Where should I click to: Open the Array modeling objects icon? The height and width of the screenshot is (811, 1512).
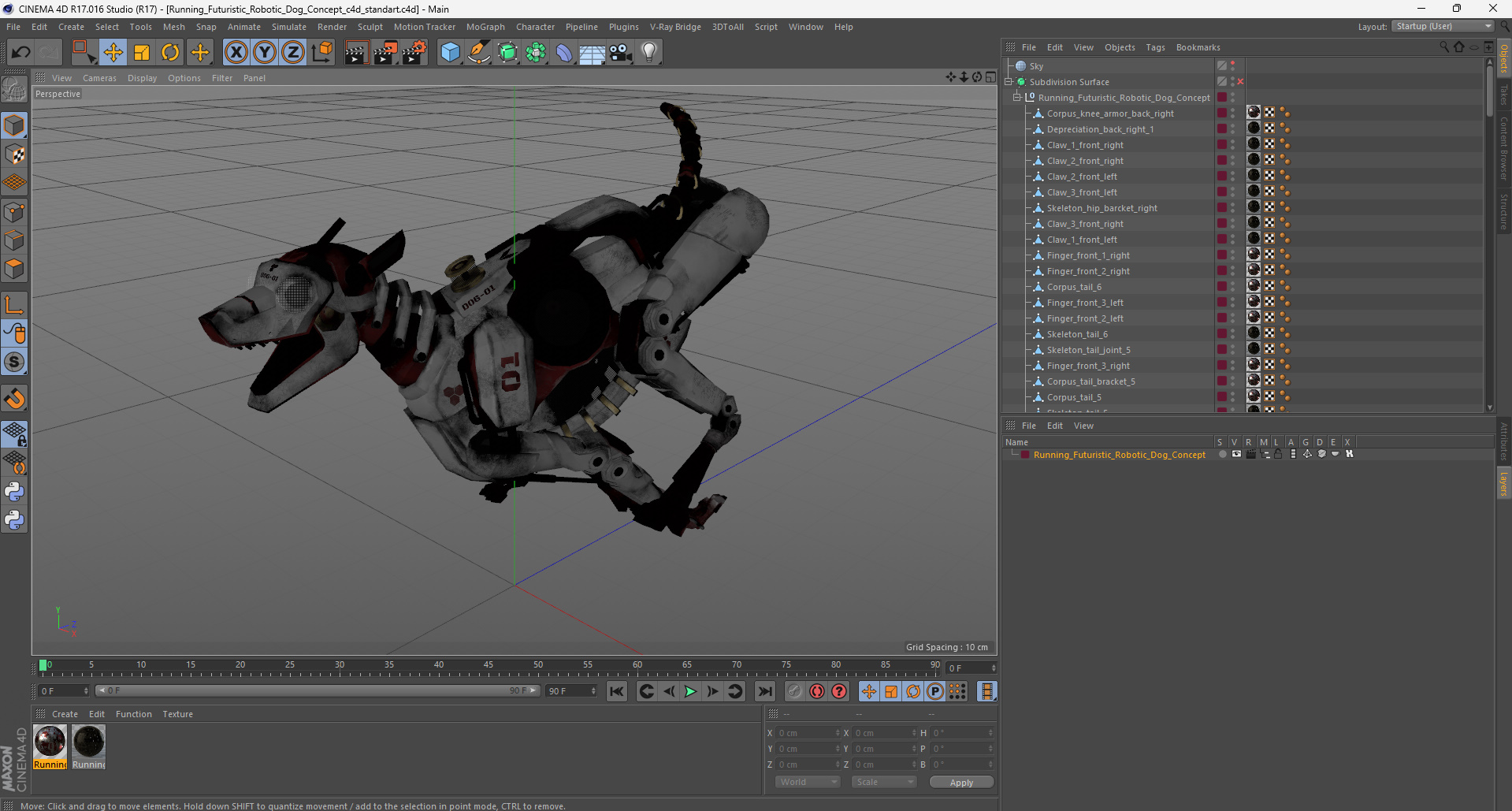(x=536, y=53)
